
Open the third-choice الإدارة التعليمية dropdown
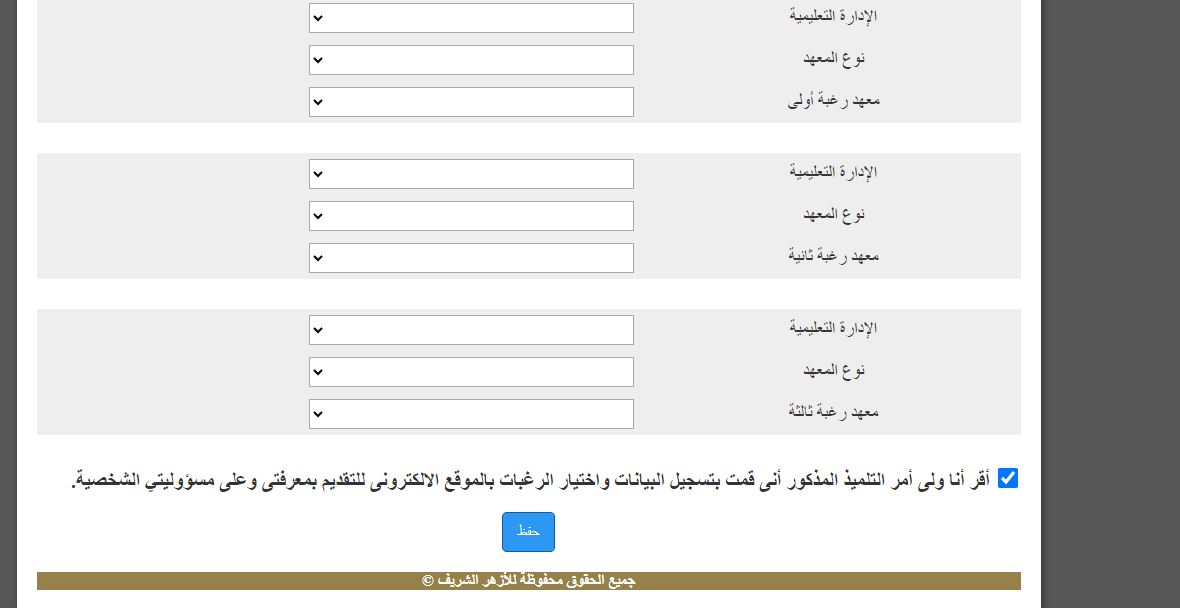click(x=471, y=330)
